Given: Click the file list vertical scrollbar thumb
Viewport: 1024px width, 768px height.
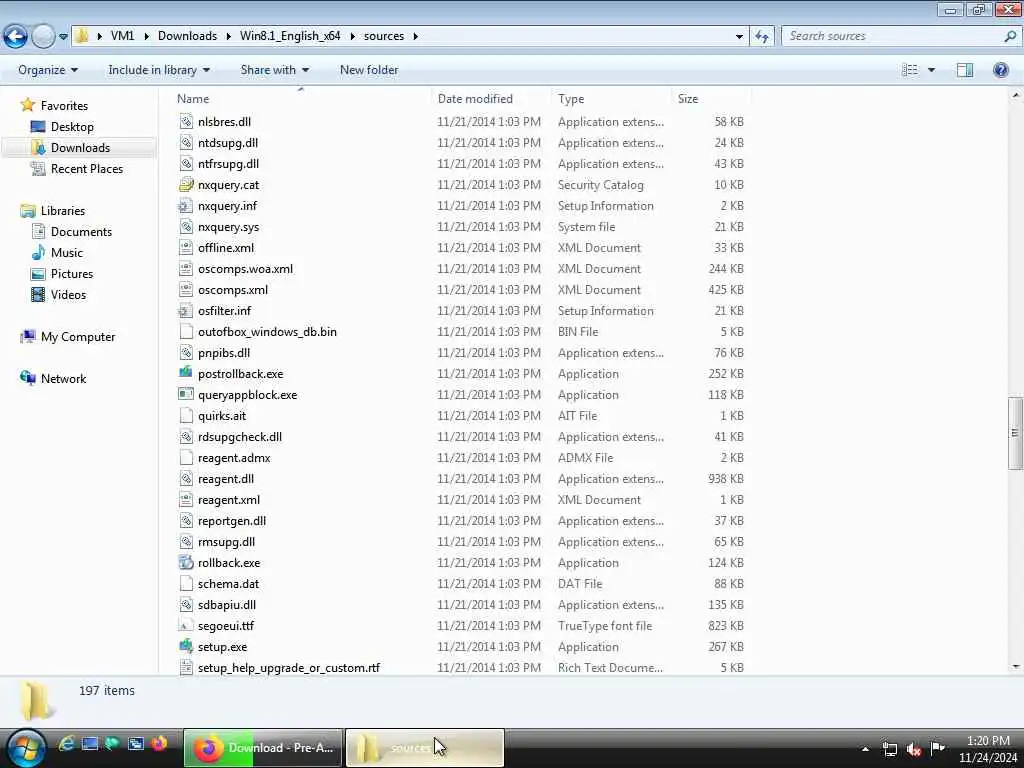Looking at the screenshot, I should [1015, 432].
